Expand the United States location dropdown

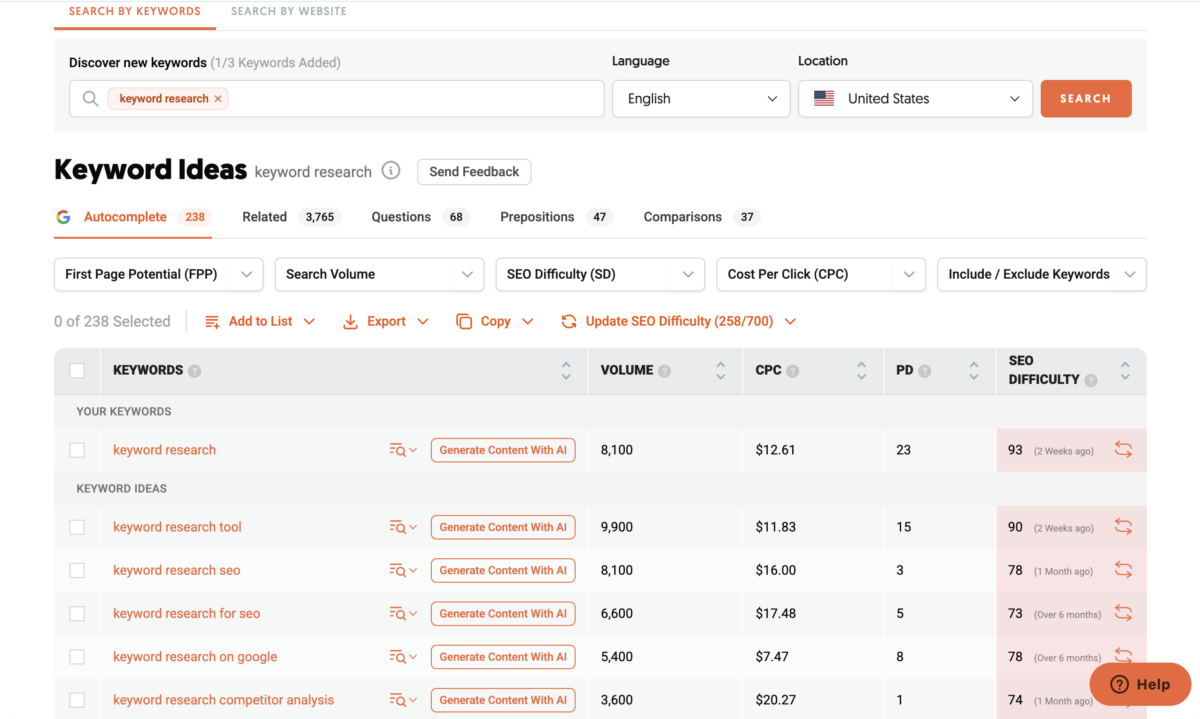coord(915,99)
